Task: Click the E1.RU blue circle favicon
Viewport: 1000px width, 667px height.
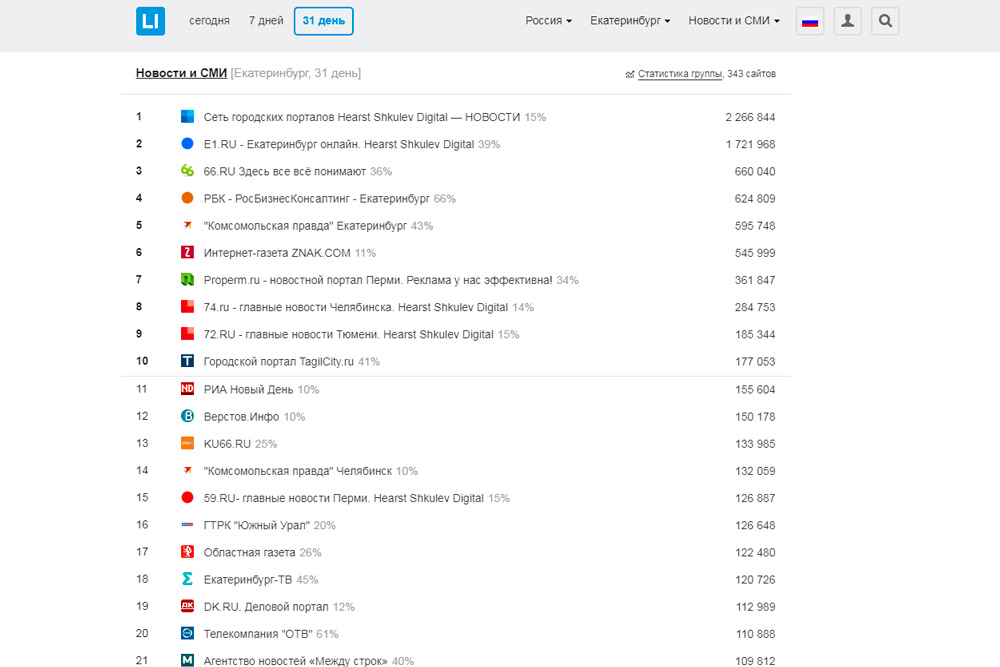Action: coord(187,144)
